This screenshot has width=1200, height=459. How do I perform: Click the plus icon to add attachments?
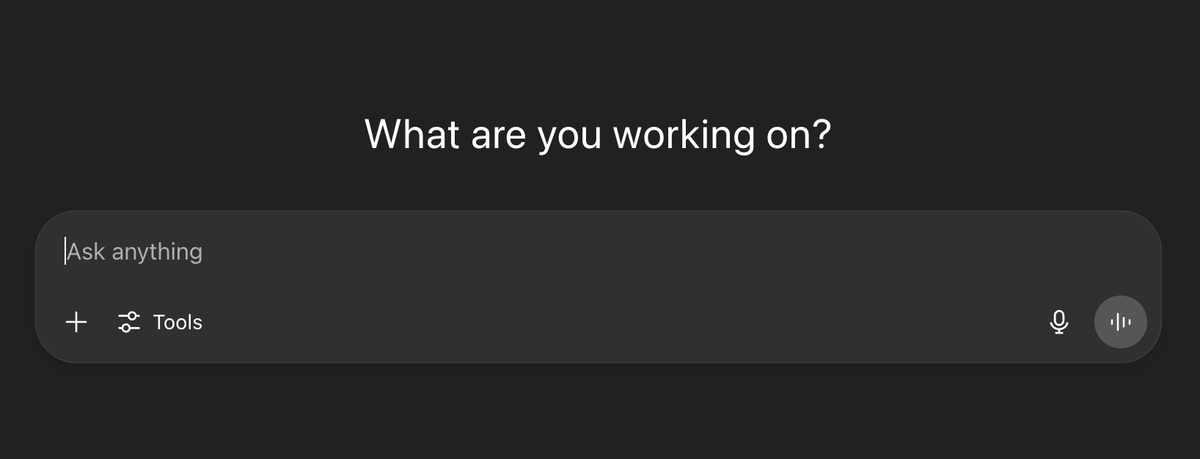[76, 322]
